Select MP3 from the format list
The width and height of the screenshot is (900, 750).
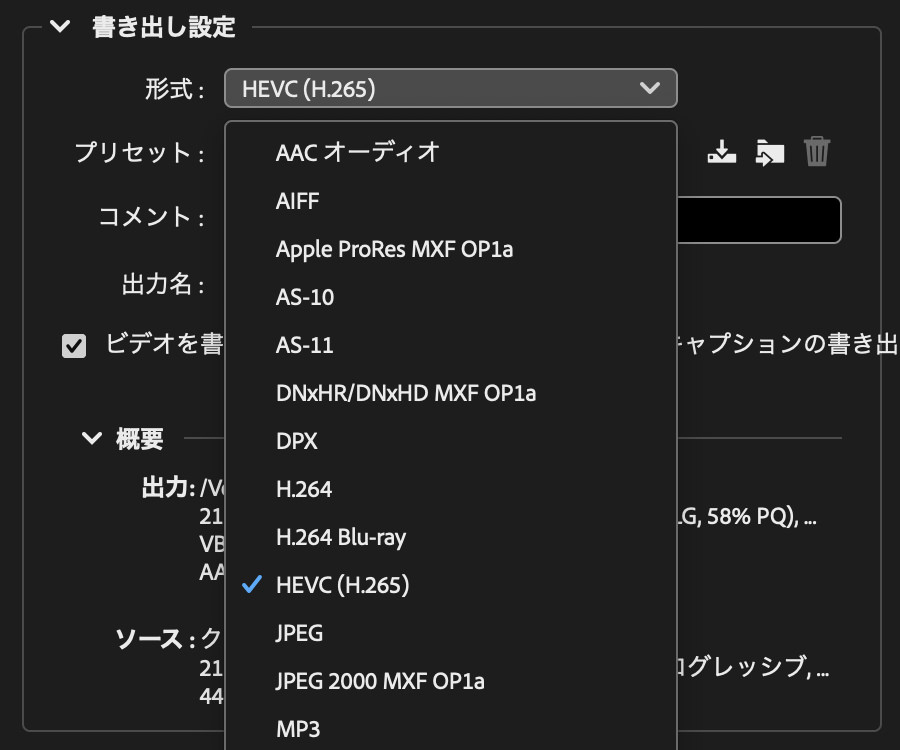297,729
